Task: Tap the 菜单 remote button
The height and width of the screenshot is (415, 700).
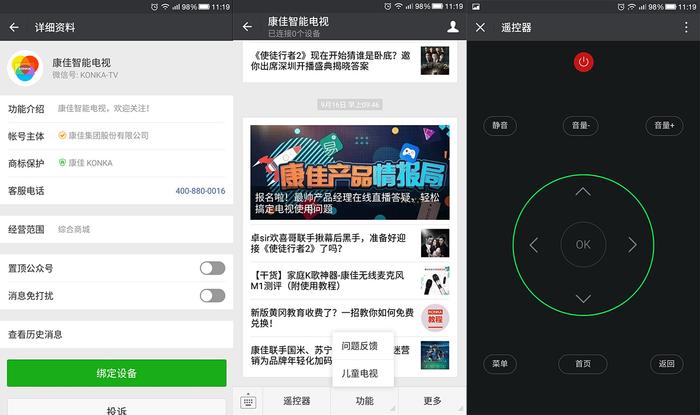Action: point(500,364)
